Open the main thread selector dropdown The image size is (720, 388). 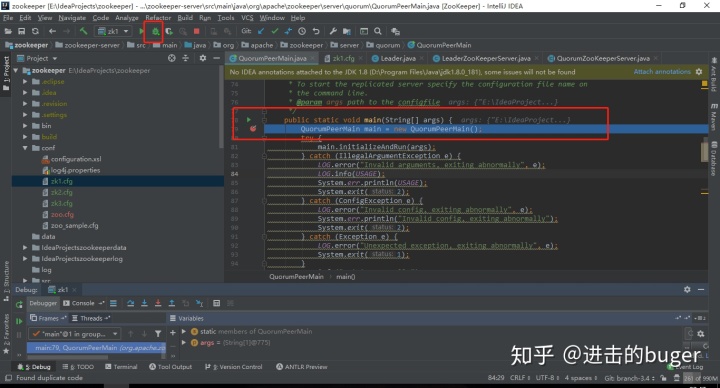[74, 334]
